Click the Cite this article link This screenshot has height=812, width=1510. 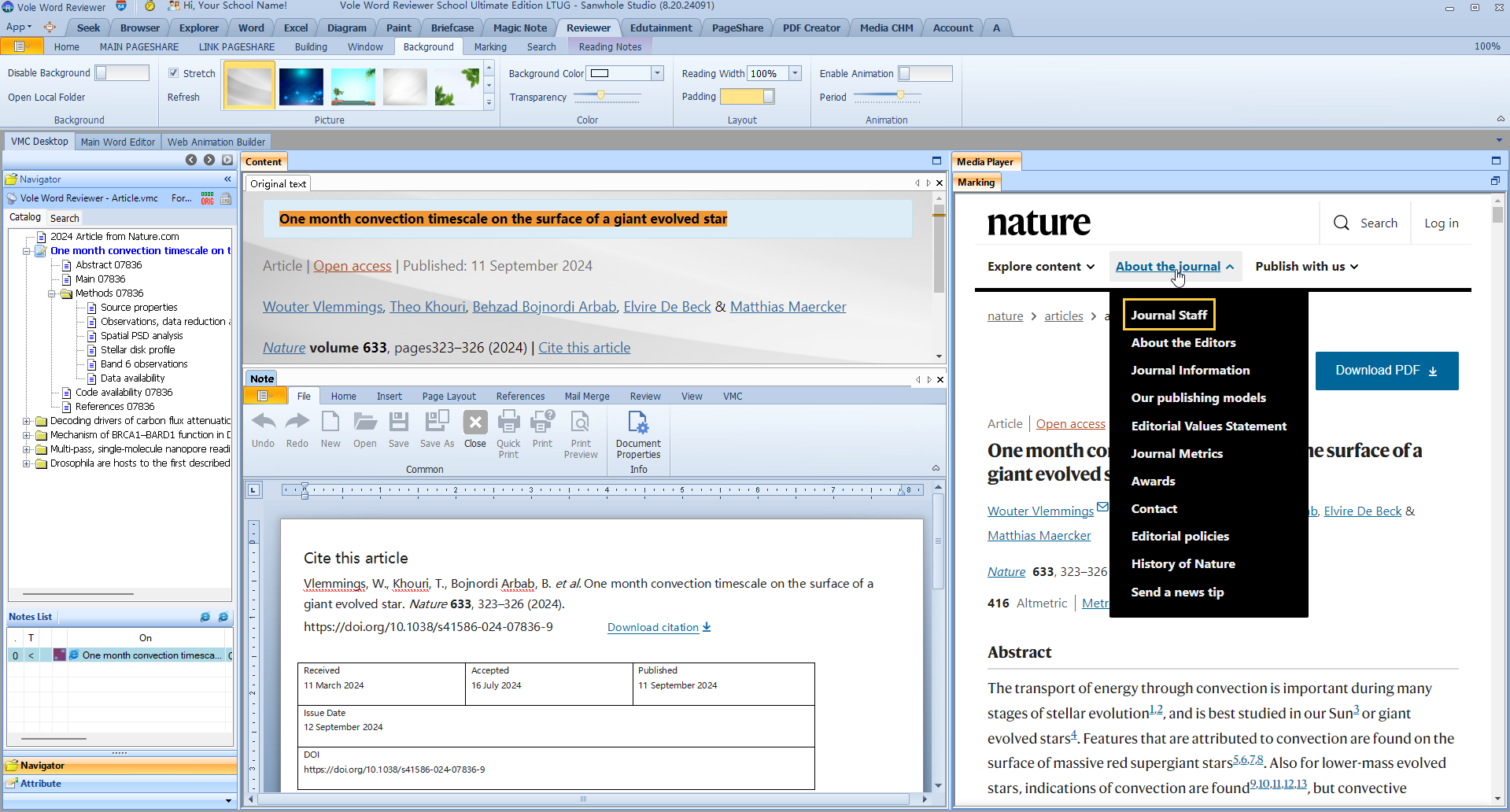584,348
